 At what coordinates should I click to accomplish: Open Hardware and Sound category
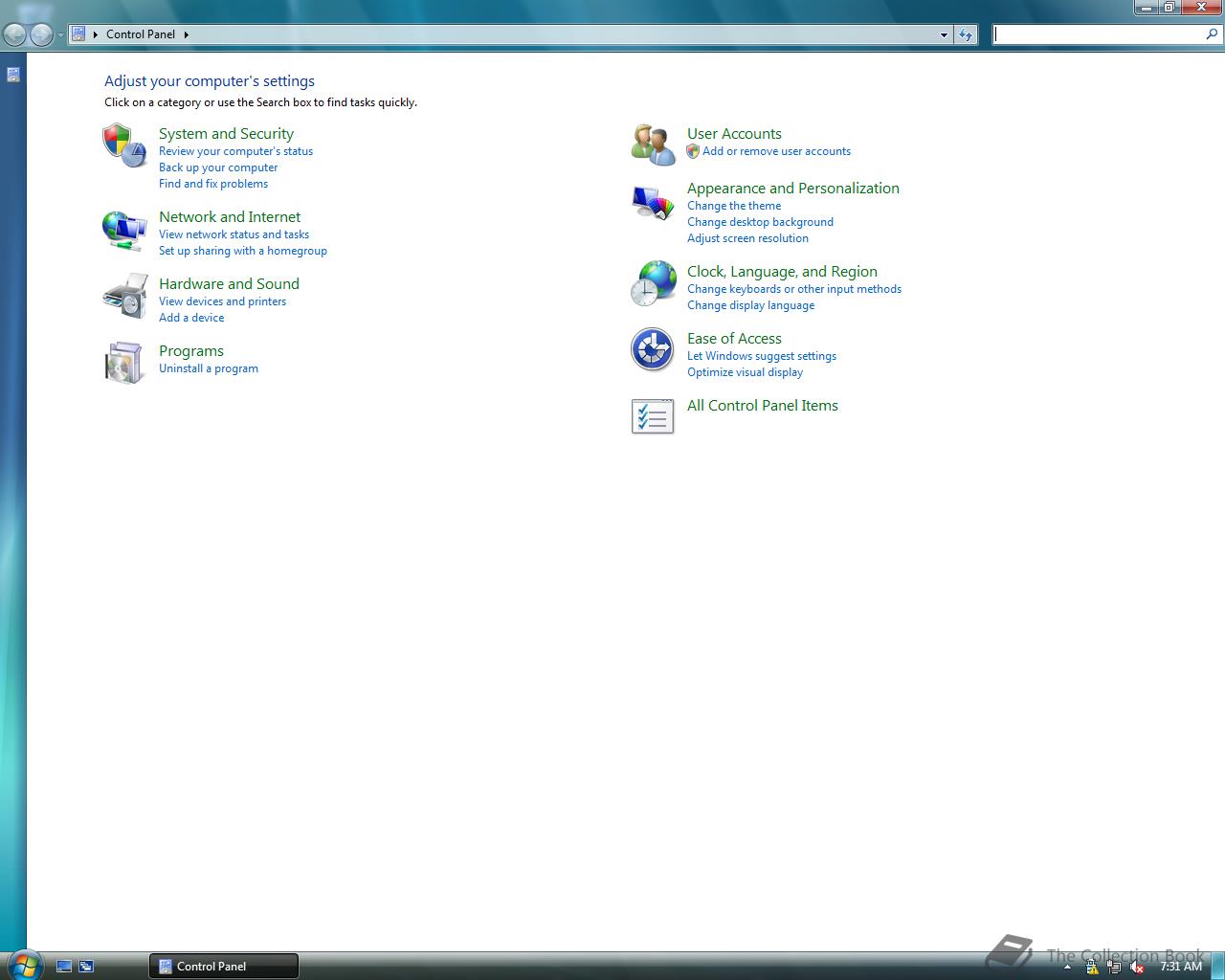coord(229,284)
